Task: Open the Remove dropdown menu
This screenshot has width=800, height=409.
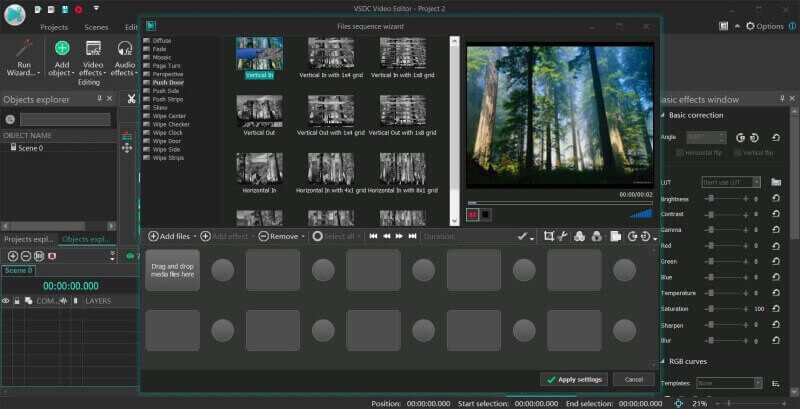Action: coord(303,236)
